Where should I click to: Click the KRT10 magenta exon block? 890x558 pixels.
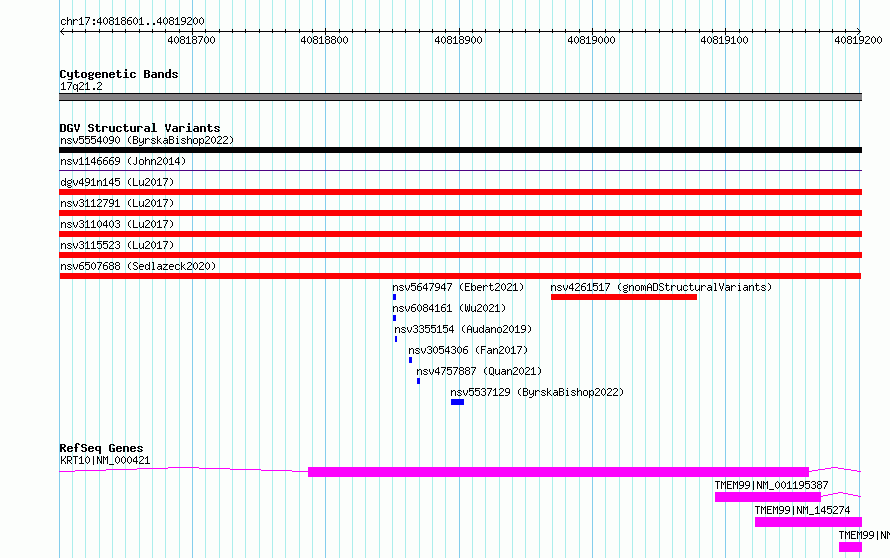(x=559, y=472)
